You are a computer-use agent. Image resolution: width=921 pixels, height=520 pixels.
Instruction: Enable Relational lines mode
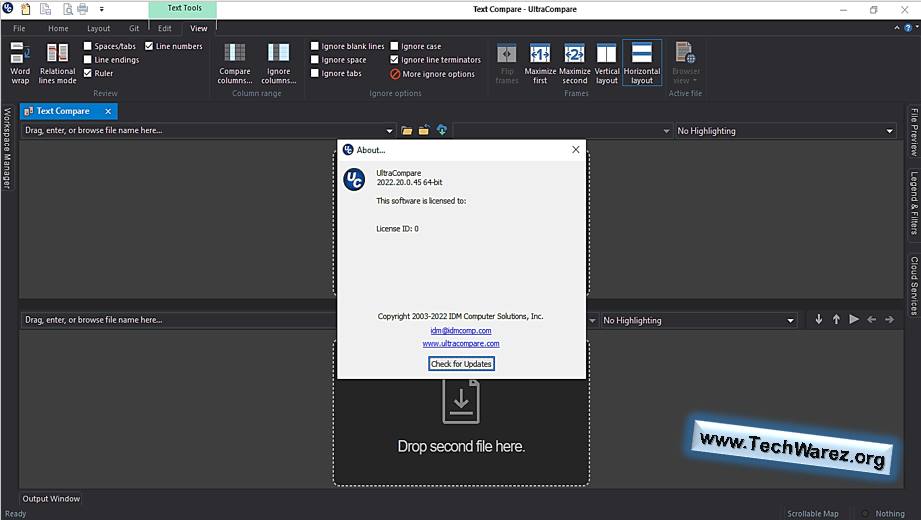pyautogui.click(x=58, y=63)
